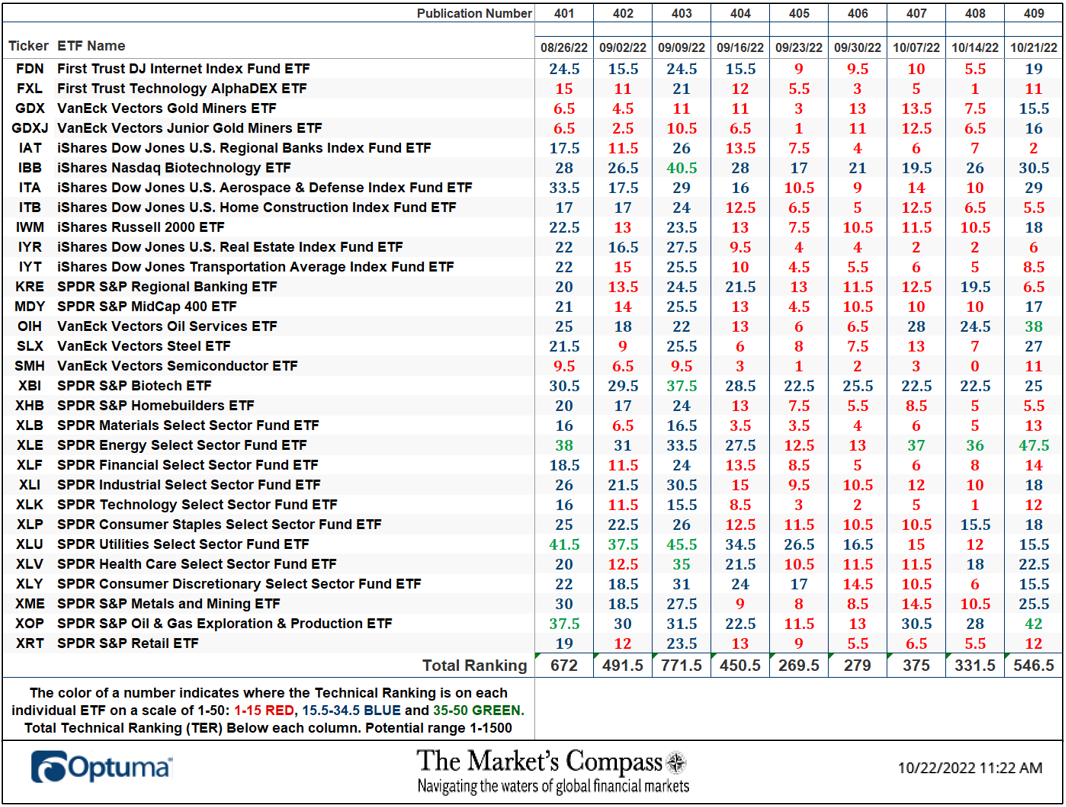Select publication number 401 header
Image resolution: width=1066 pixels, height=807 pixels.
pos(564,14)
